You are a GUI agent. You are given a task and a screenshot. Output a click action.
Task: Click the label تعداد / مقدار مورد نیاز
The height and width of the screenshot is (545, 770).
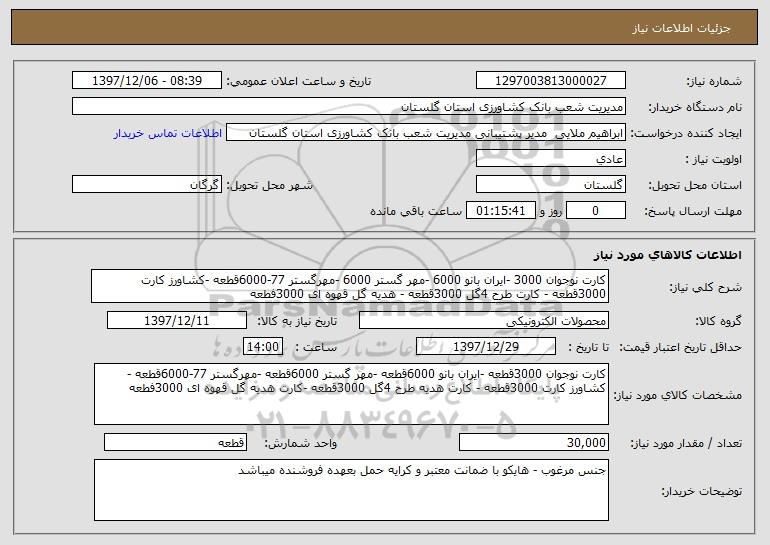click(x=686, y=443)
